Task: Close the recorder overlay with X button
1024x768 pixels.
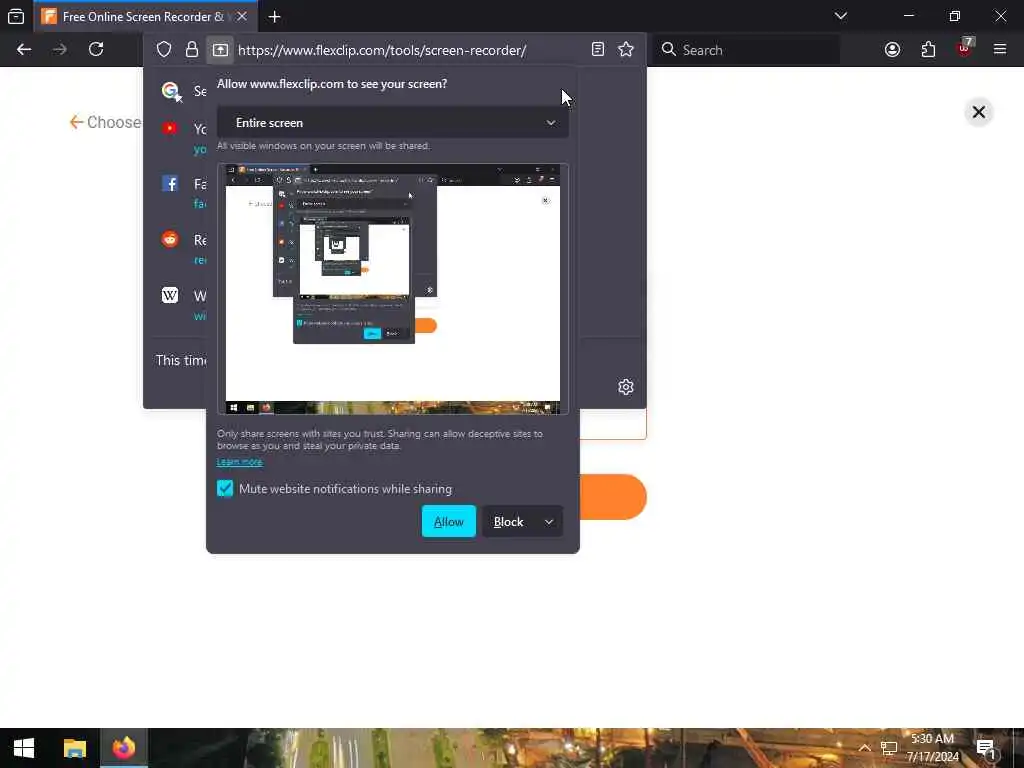Action: tap(978, 112)
